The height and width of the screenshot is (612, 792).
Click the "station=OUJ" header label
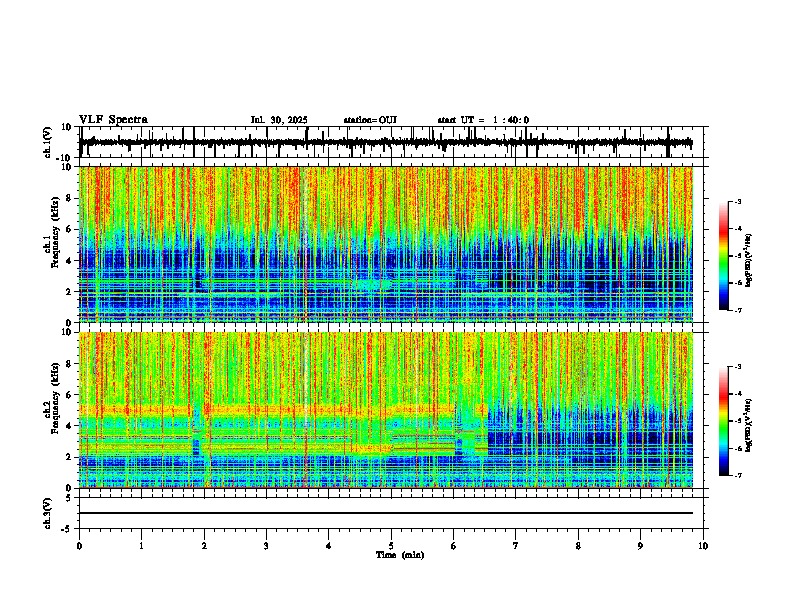[370, 120]
